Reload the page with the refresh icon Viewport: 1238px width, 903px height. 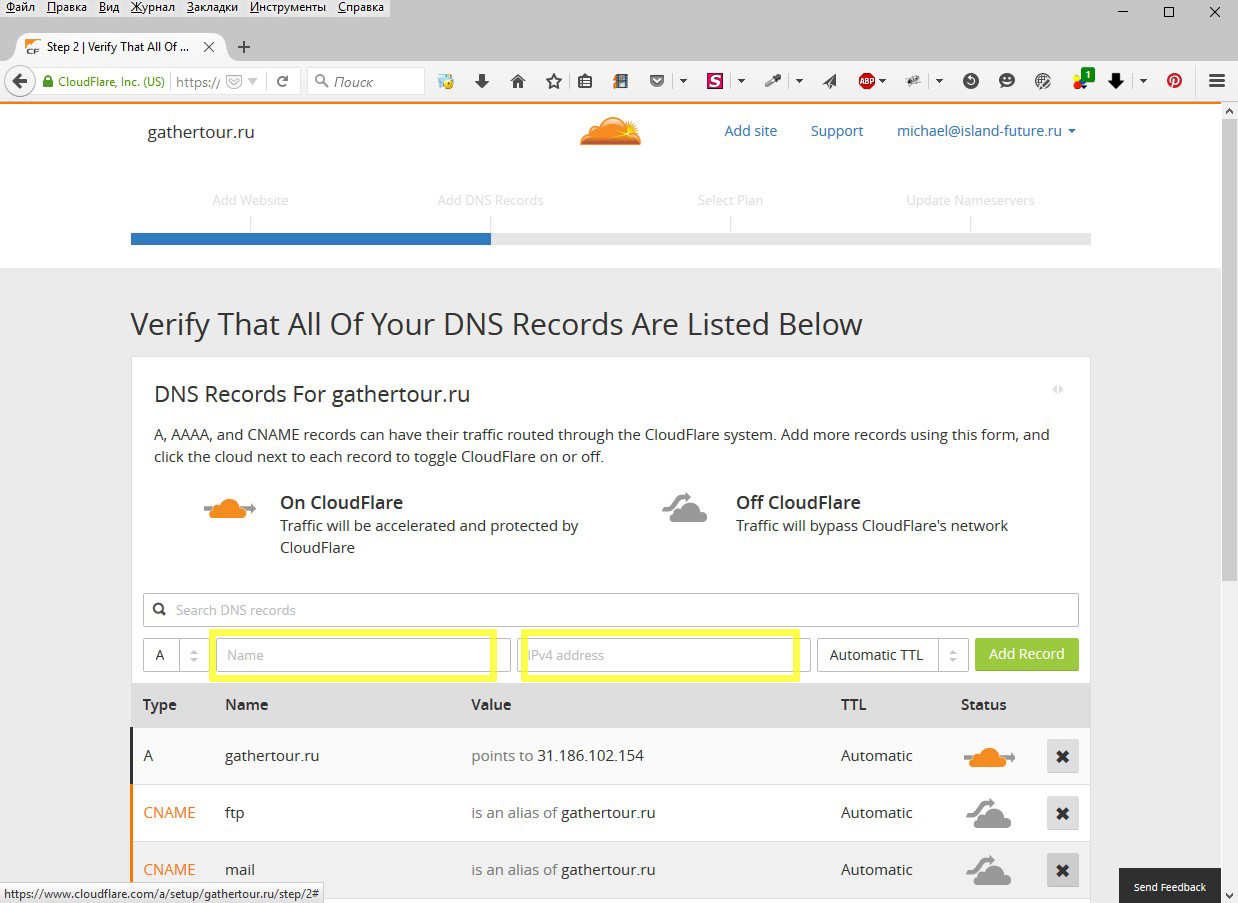tap(283, 82)
